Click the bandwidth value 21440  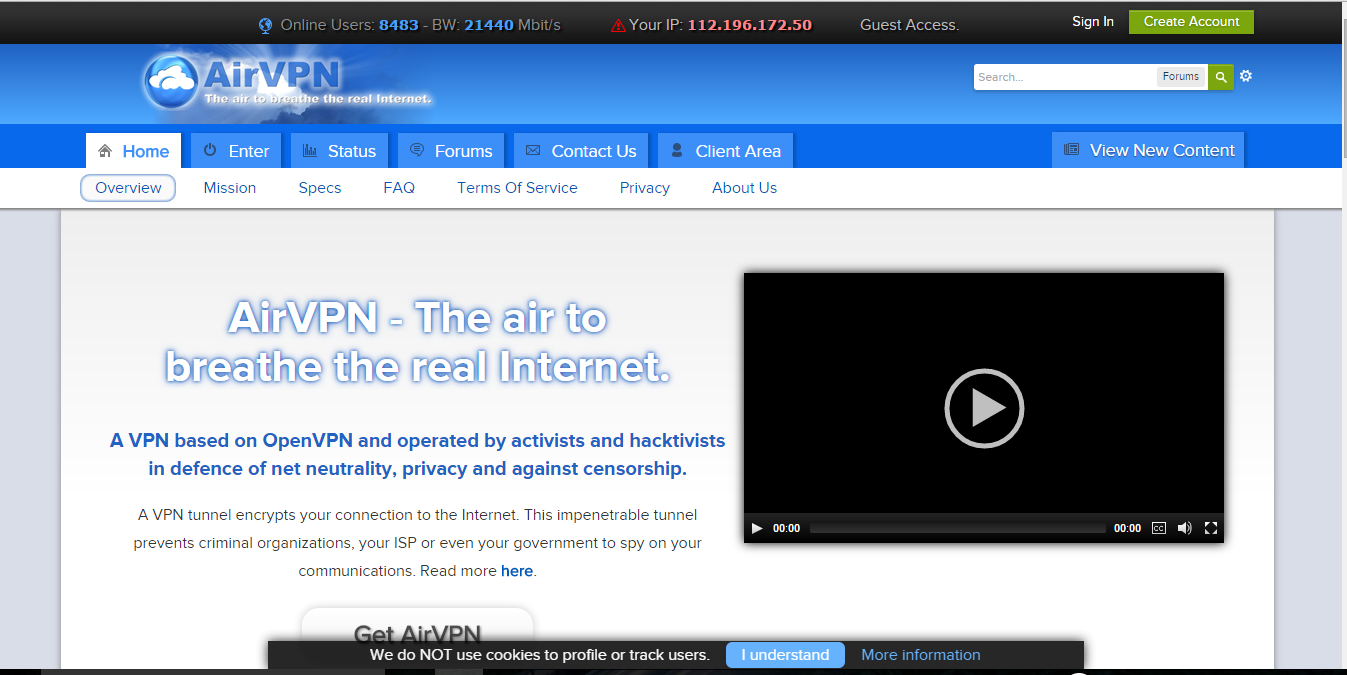tap(489, 25)
